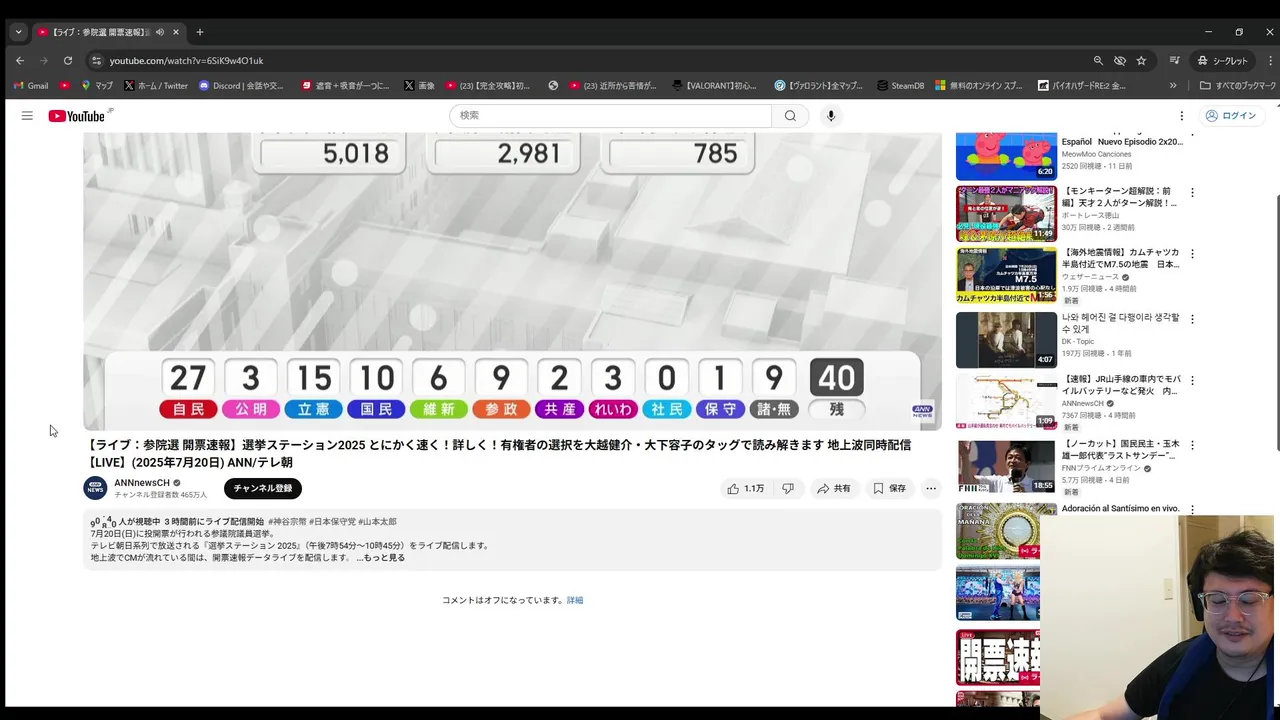Image resolution: width=1280 pixels, height=720 pixels.
Task: Open the Discord bookmark
Action: [x=241, y=86]
